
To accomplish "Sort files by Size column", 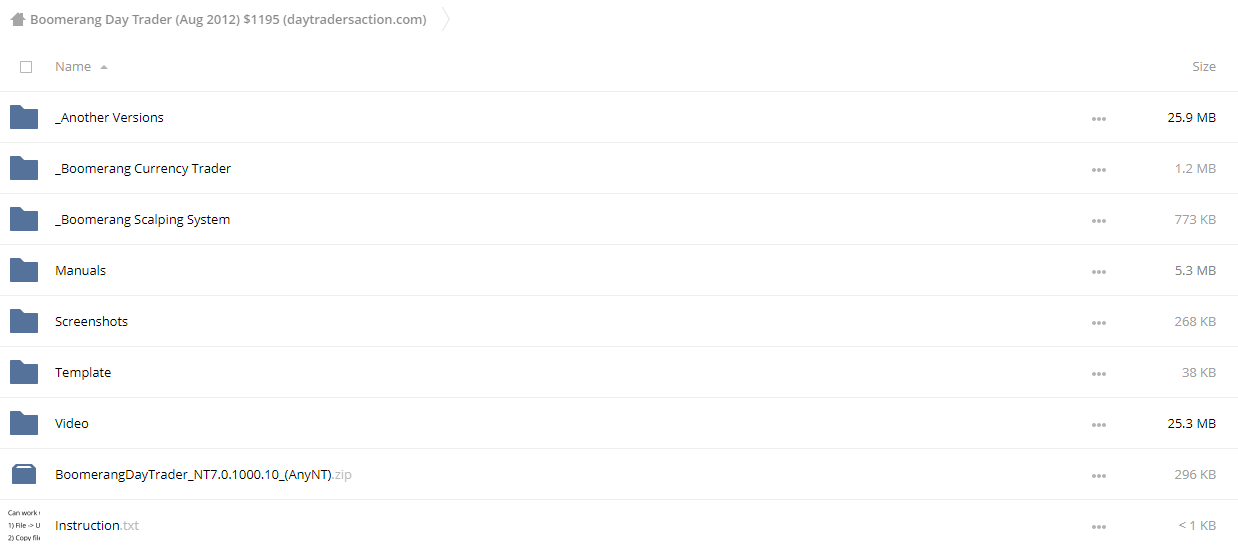I will tap(1204, 67).
